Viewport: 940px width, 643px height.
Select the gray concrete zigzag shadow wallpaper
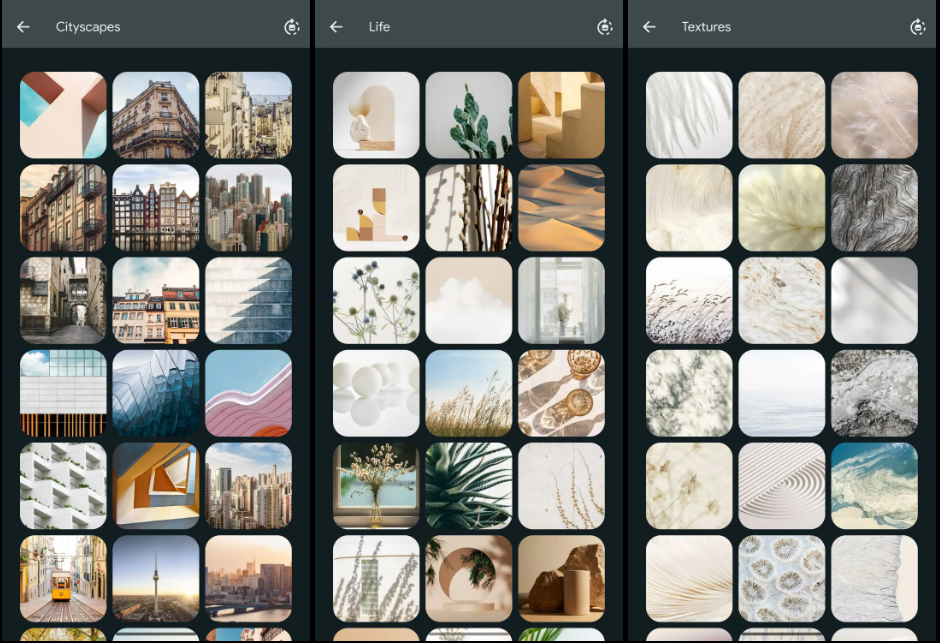[x=249, y=300]
